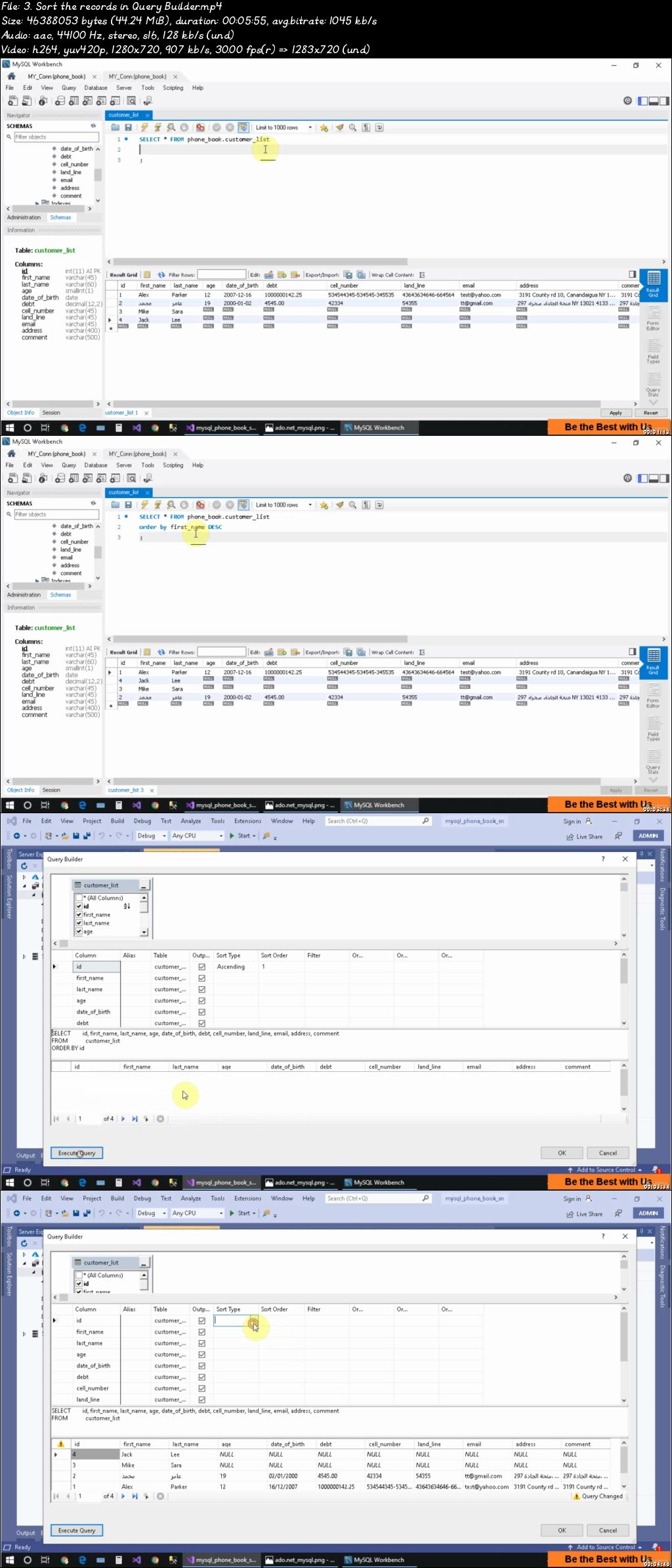Open SQL file folder icon, customer_list 3 frame

tap(115, 505)
